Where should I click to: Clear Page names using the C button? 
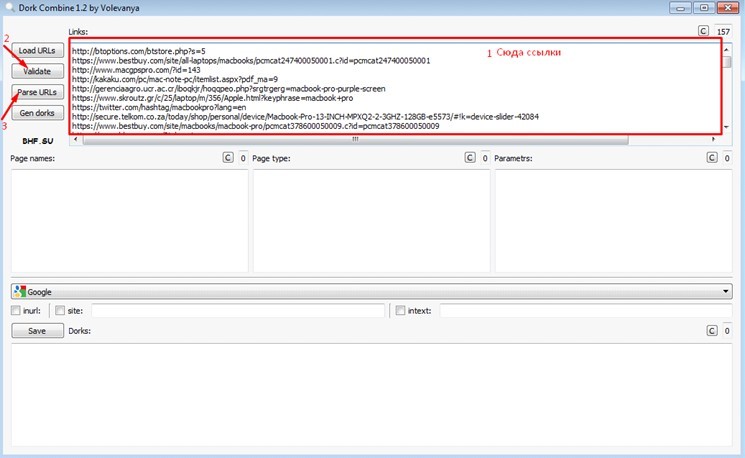pyautogui.click(x=226, y=158)
